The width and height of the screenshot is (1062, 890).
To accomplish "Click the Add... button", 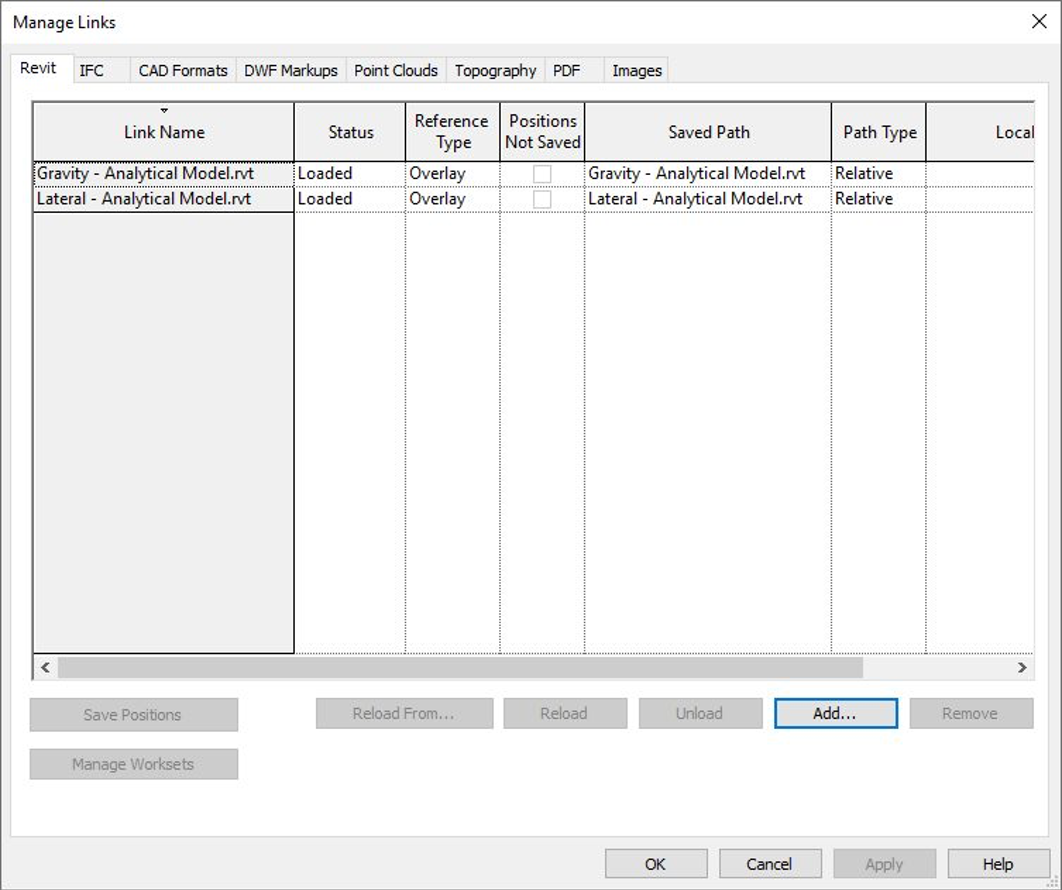I will 835,714.
